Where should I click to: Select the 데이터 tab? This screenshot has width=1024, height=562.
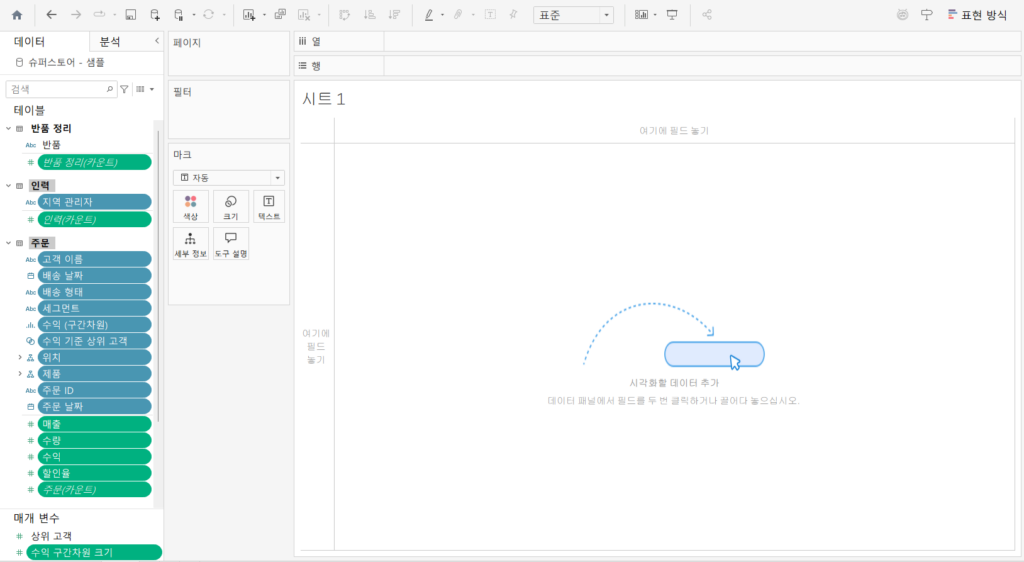[29, 41]
